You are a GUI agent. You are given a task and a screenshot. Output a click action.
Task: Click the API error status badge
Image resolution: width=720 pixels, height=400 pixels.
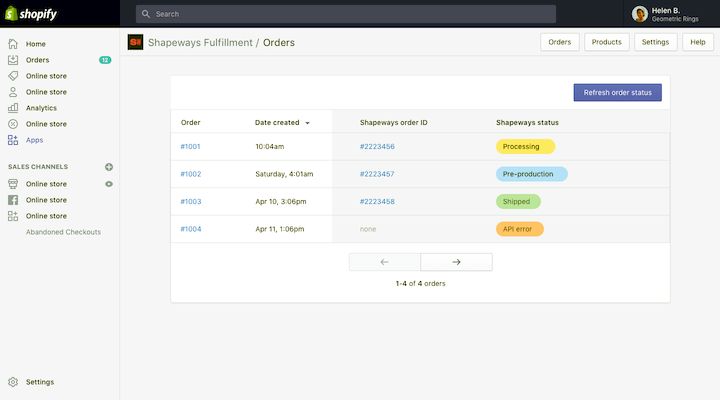[519, 229]
